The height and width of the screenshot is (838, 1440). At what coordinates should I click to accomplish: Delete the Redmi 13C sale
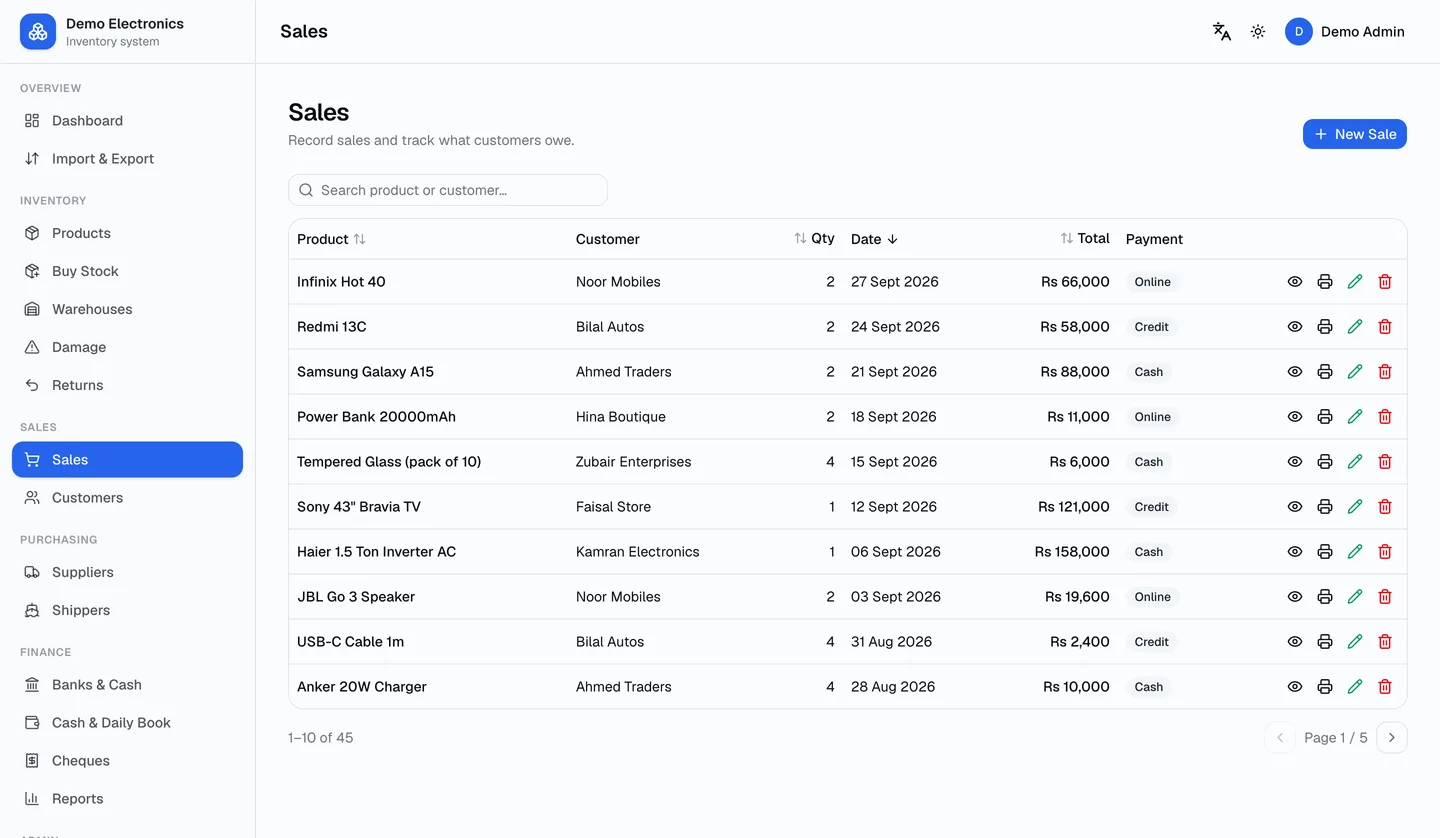coord(1385,327)
